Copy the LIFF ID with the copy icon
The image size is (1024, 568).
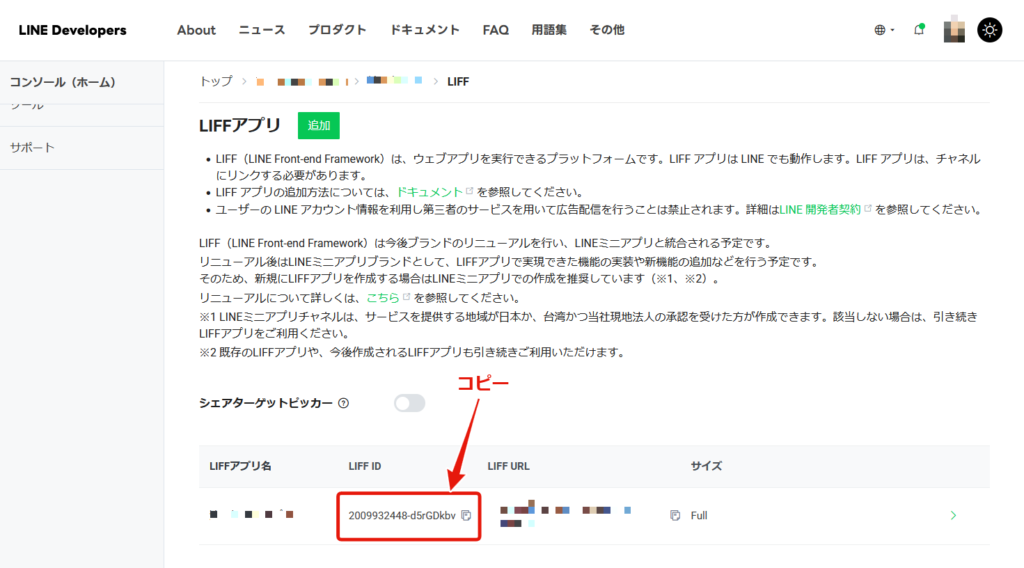466,516
